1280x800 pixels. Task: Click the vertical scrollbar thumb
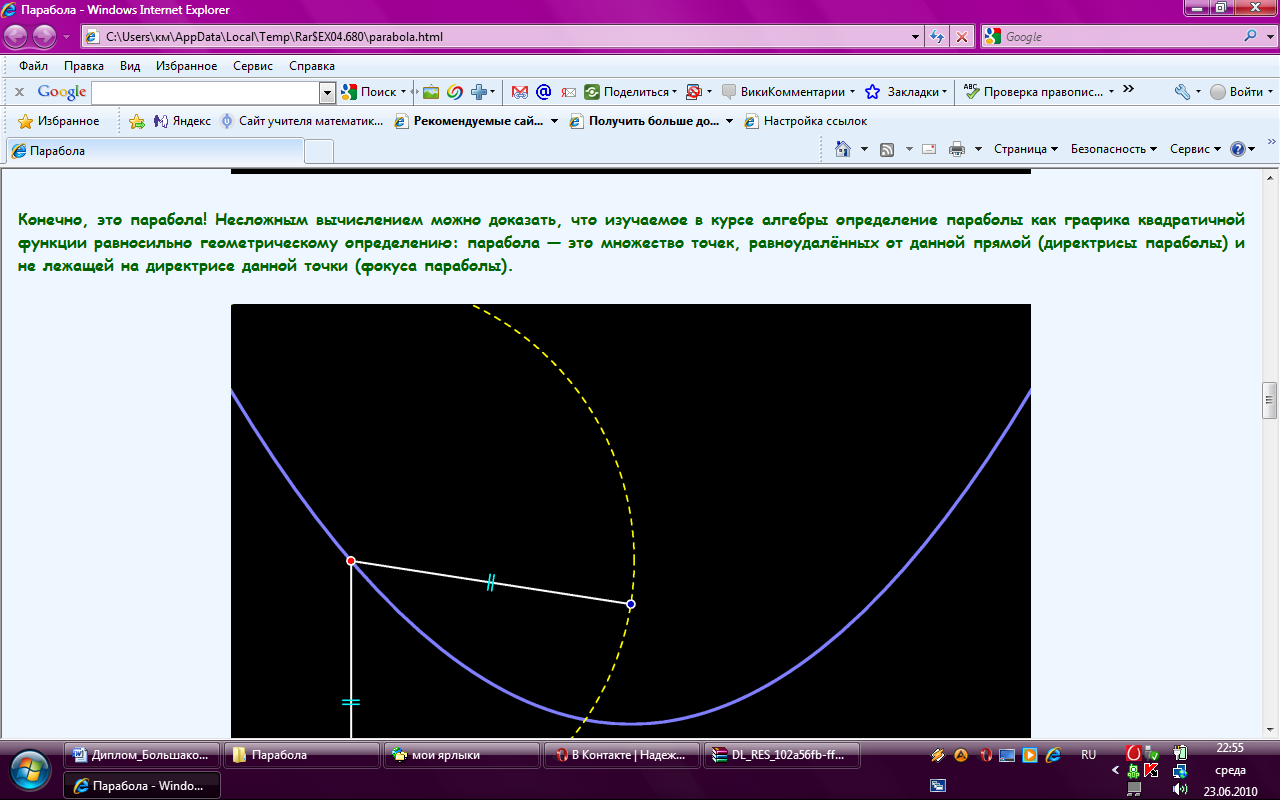click(1271, 400)
